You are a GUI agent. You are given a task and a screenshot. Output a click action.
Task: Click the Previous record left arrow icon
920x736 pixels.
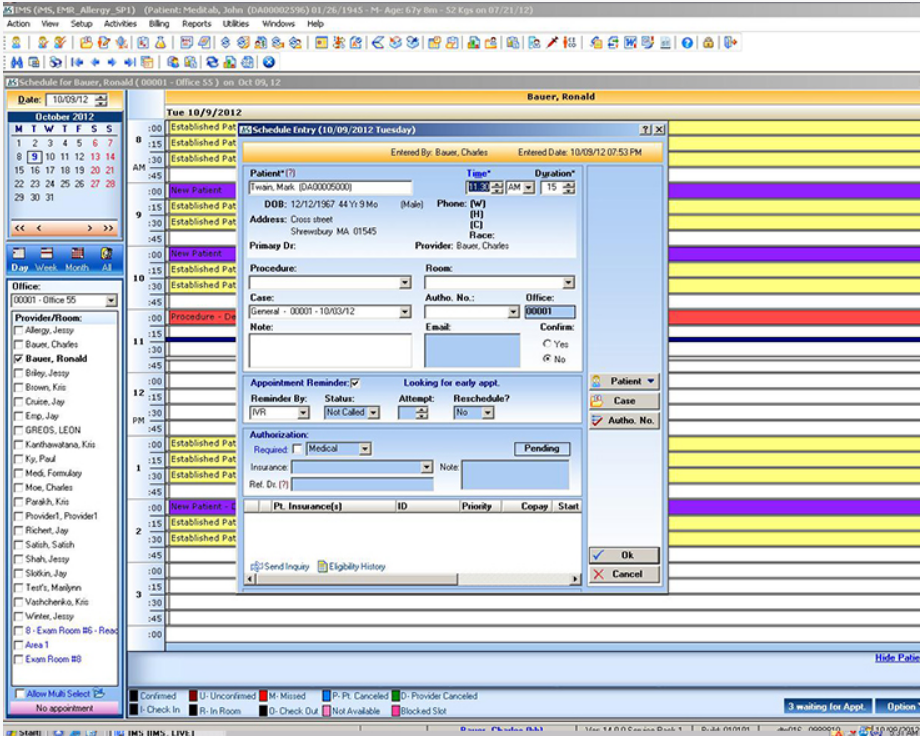(x=95, y=62)
